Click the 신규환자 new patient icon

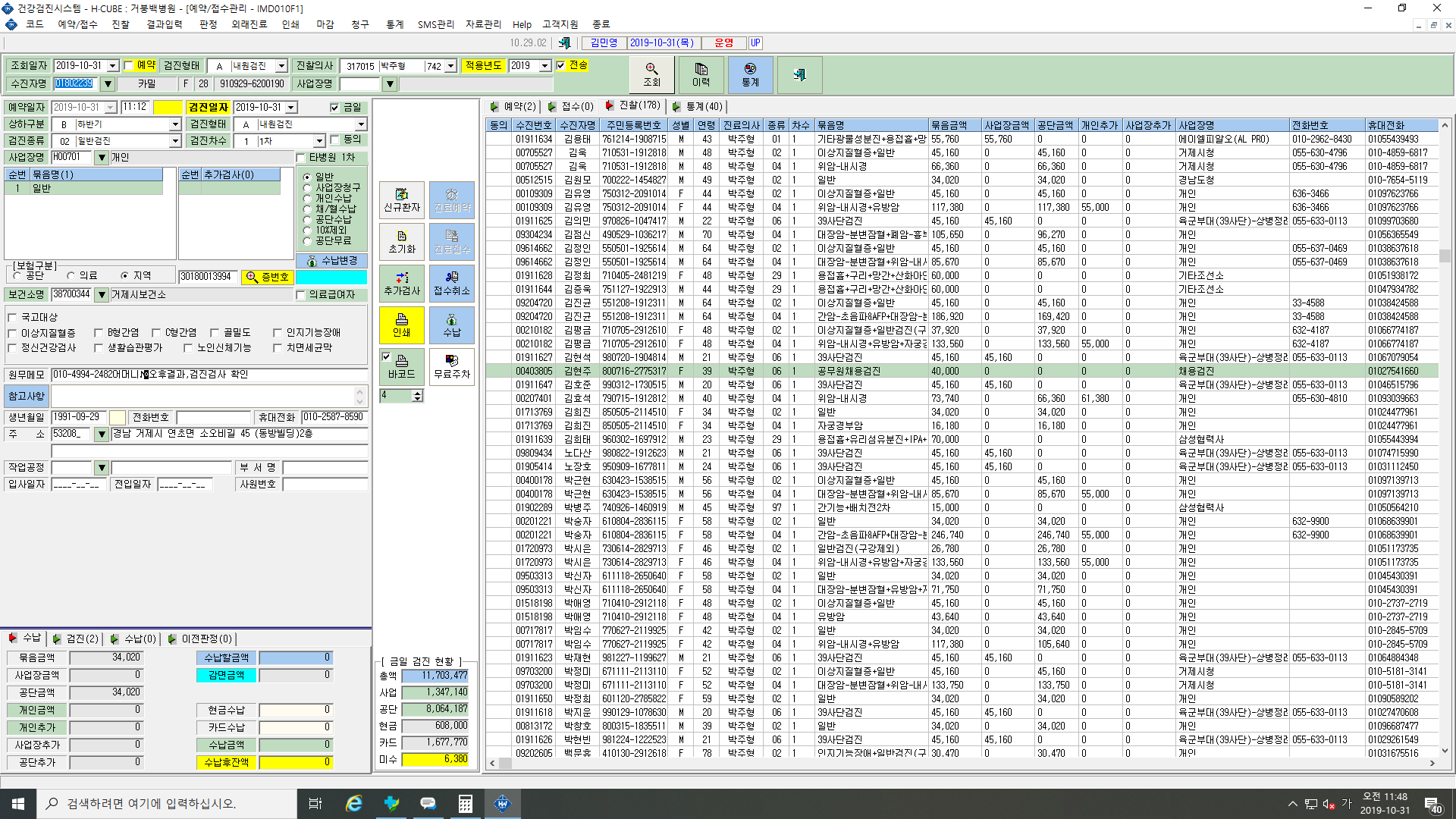[402, 200]
